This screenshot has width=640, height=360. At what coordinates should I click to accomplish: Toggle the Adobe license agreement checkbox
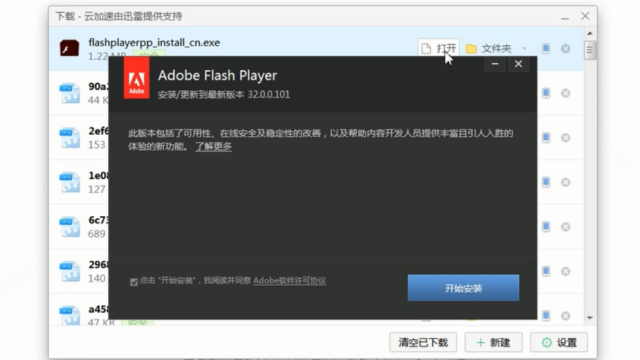134,282
